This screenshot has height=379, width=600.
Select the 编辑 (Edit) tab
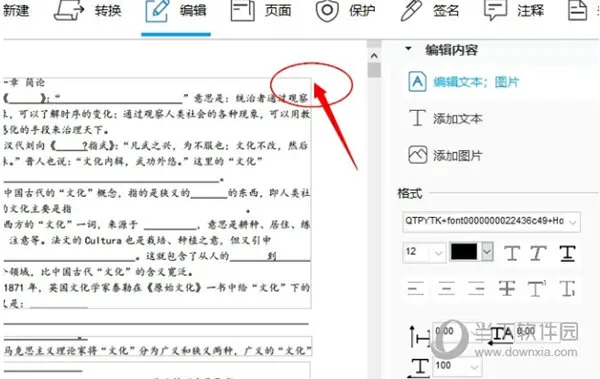coord(192,11)
